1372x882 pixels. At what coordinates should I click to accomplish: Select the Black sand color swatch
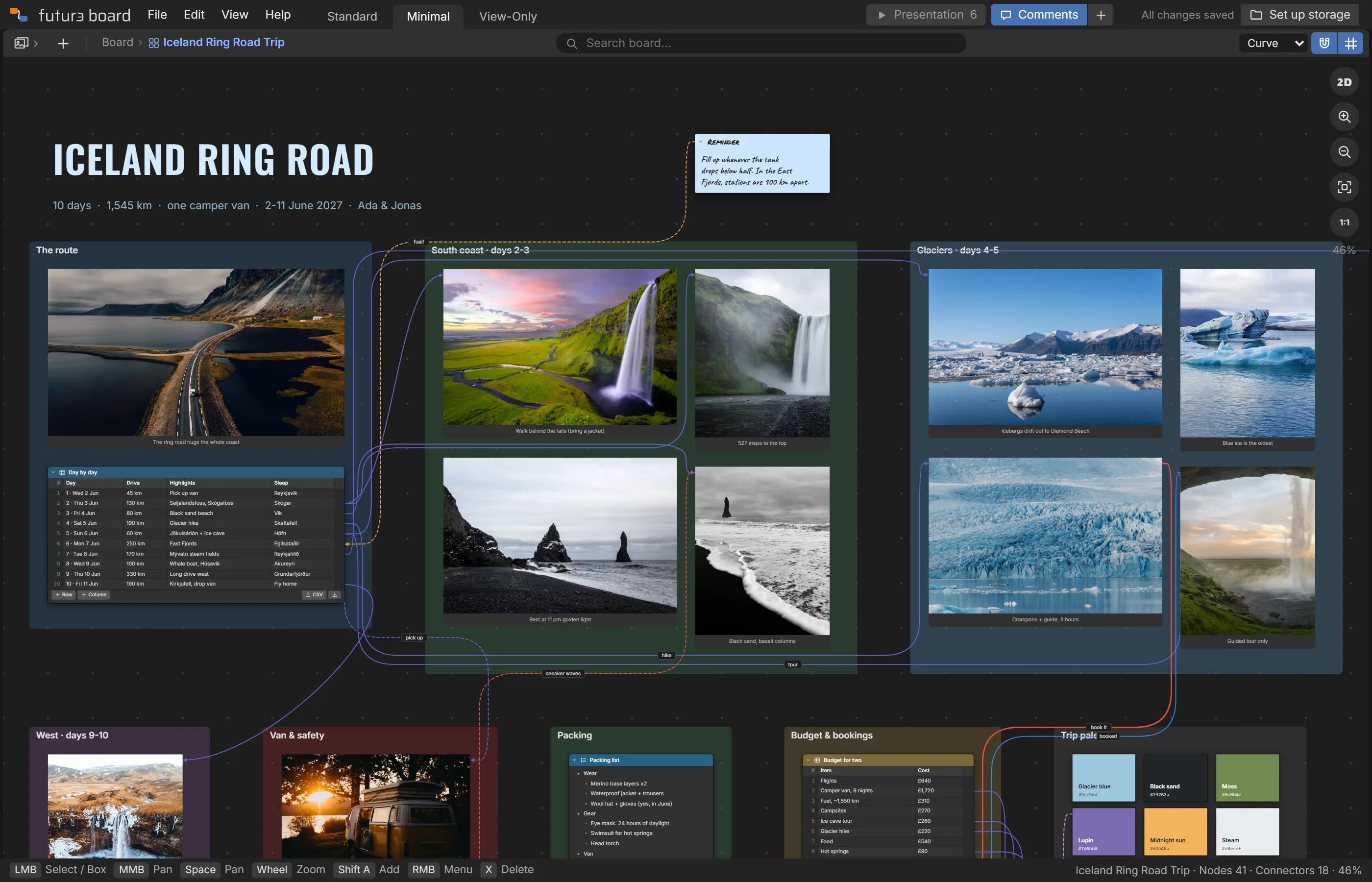pos(1176,778)
